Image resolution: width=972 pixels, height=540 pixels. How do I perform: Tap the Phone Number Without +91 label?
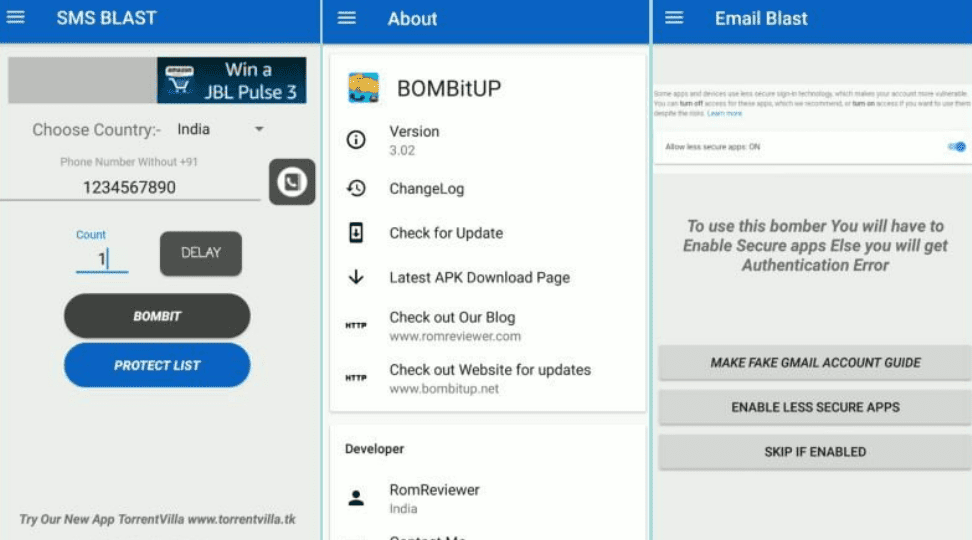(129, 162)
